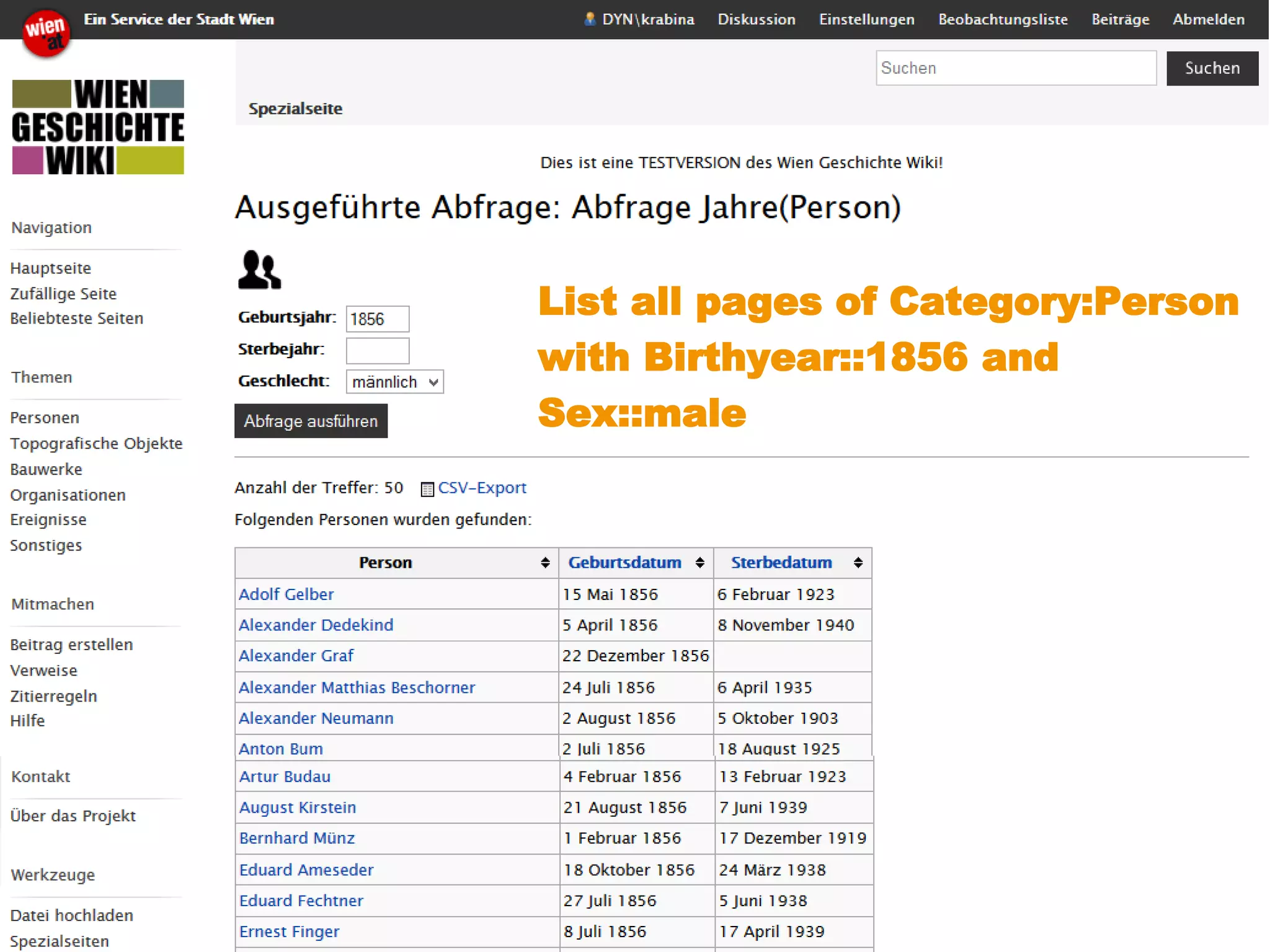Download results via CSV-Export link
This screenshot has width=1270, height=952.
coord(482,488)
